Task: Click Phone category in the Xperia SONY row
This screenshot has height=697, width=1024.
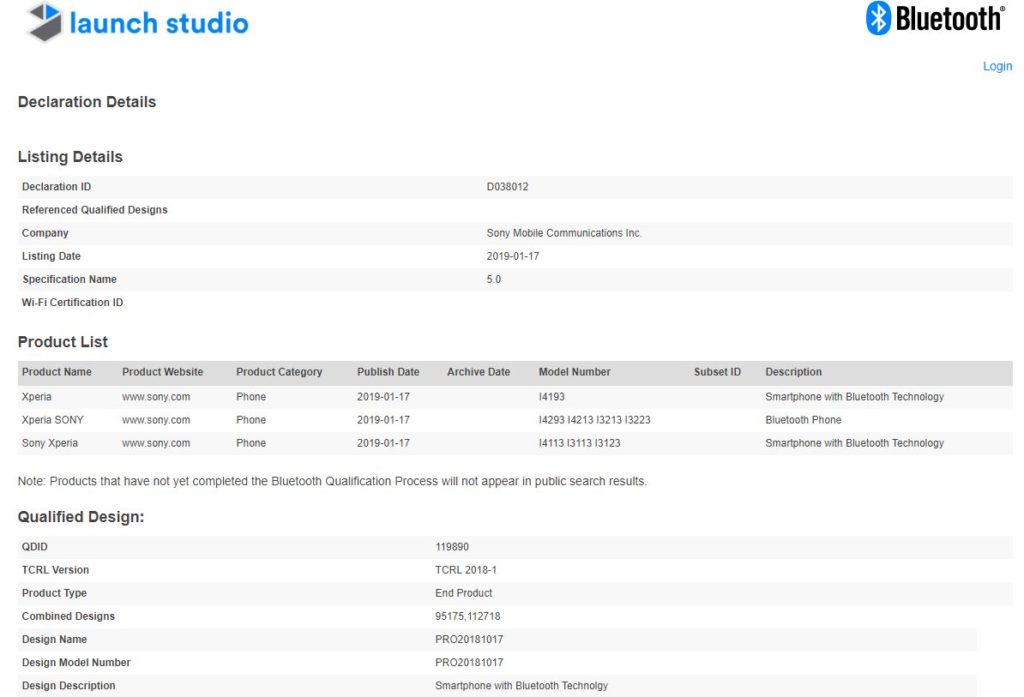Action: tap(251, 420)
